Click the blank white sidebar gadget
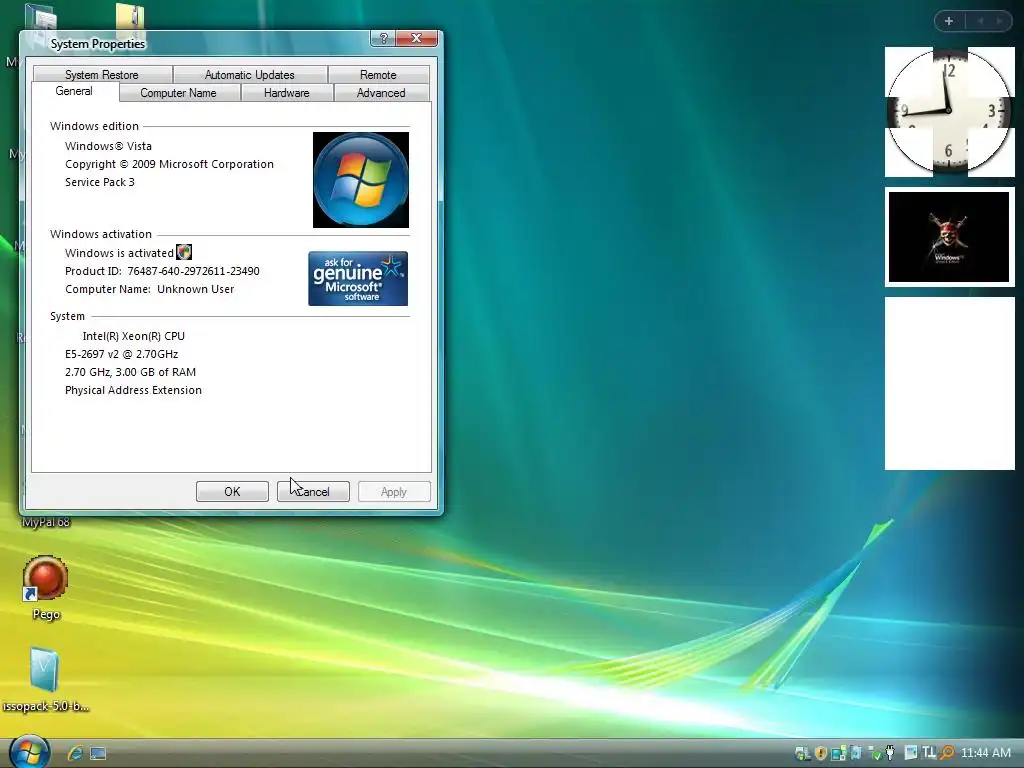The image size is (1024, 768). [950, 383]
